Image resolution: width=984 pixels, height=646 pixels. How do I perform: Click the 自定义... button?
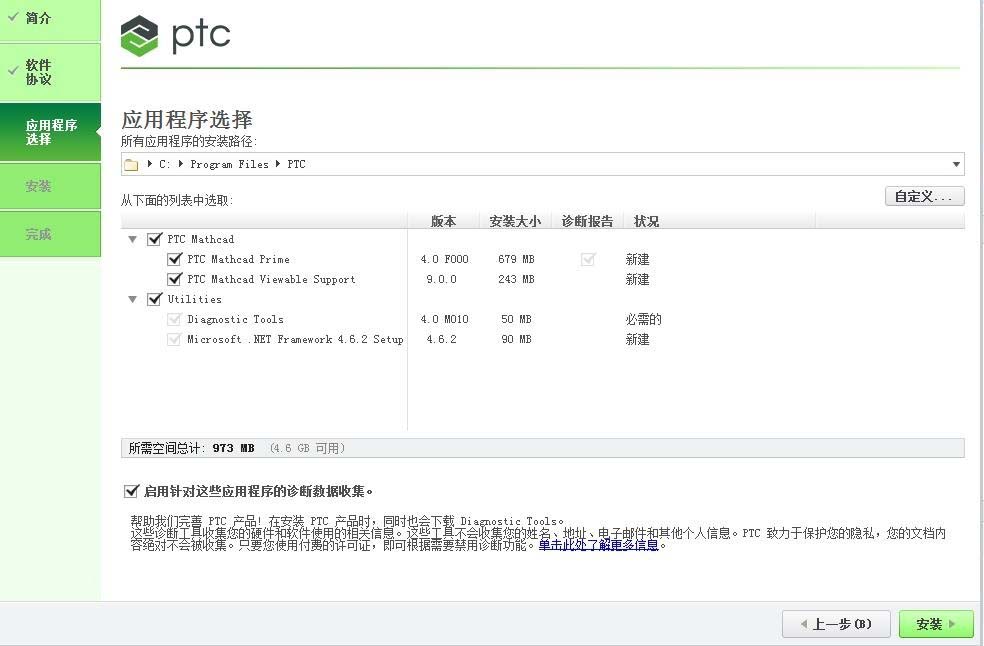click(x=924, y=196)
